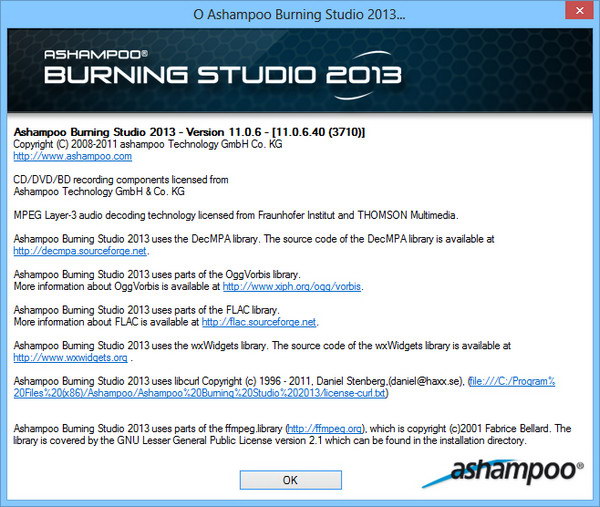600x507 pixels.
Task: Close the About Ashampoo Burning Studio dialog
Action: pos(579,10)
